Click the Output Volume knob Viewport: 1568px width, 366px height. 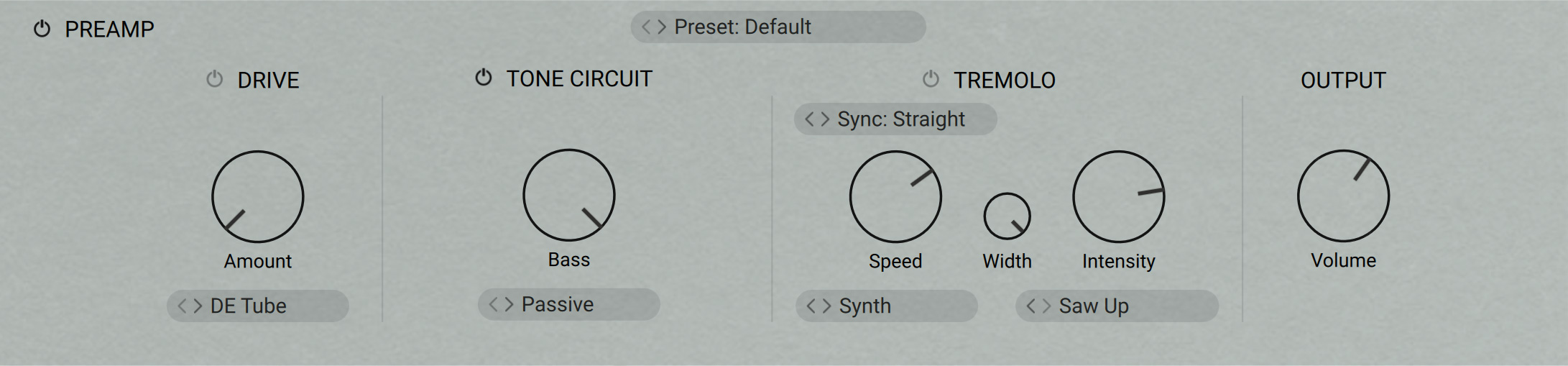[x=1343, y=196]
